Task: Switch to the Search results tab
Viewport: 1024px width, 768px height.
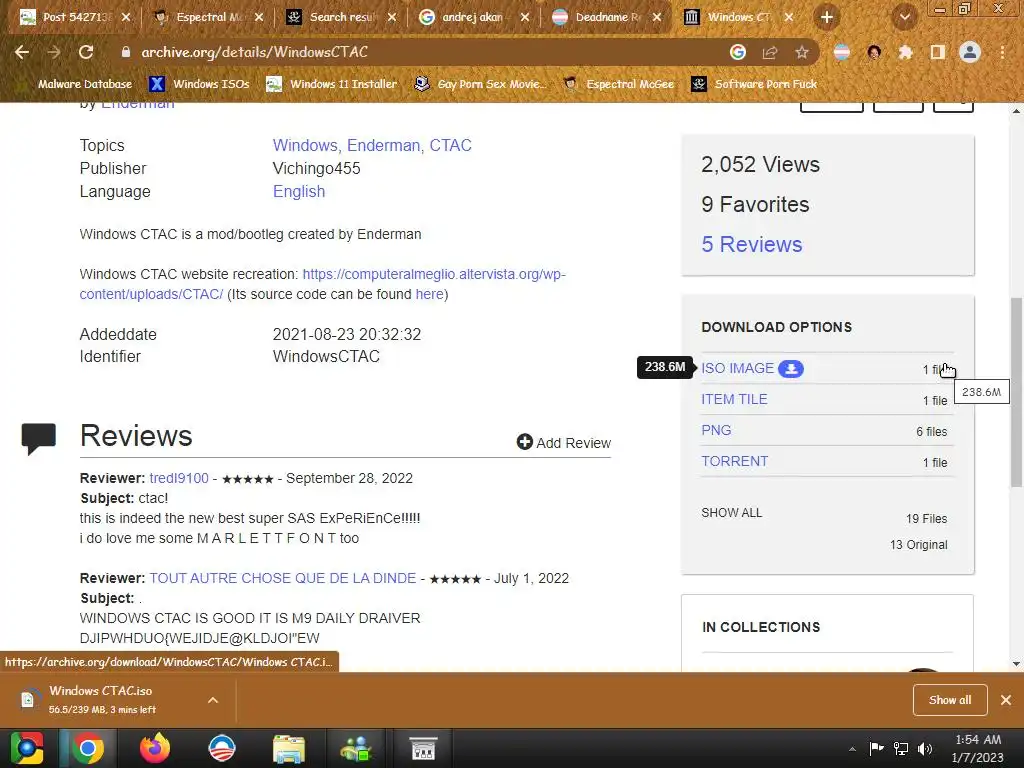Action: (x=341, y=17)
